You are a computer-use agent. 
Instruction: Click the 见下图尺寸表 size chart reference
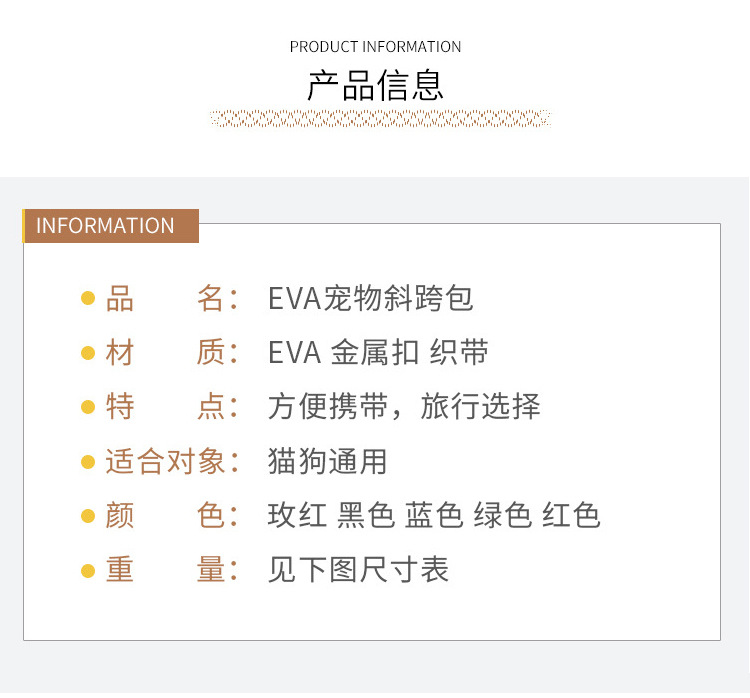coord(358,570)
